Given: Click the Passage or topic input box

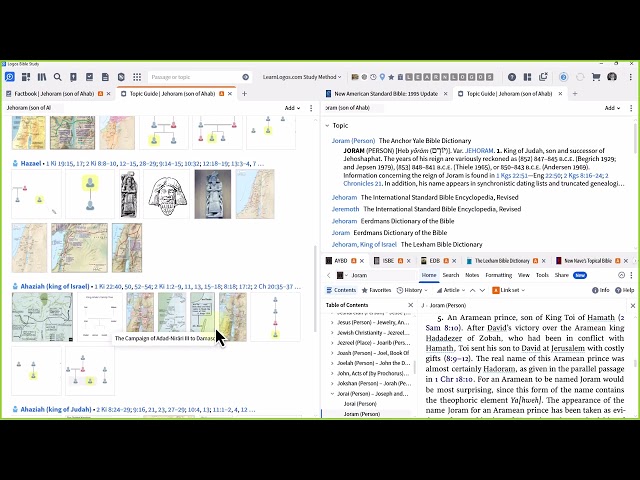Looking at the screenshot, I should click(194, 77).
